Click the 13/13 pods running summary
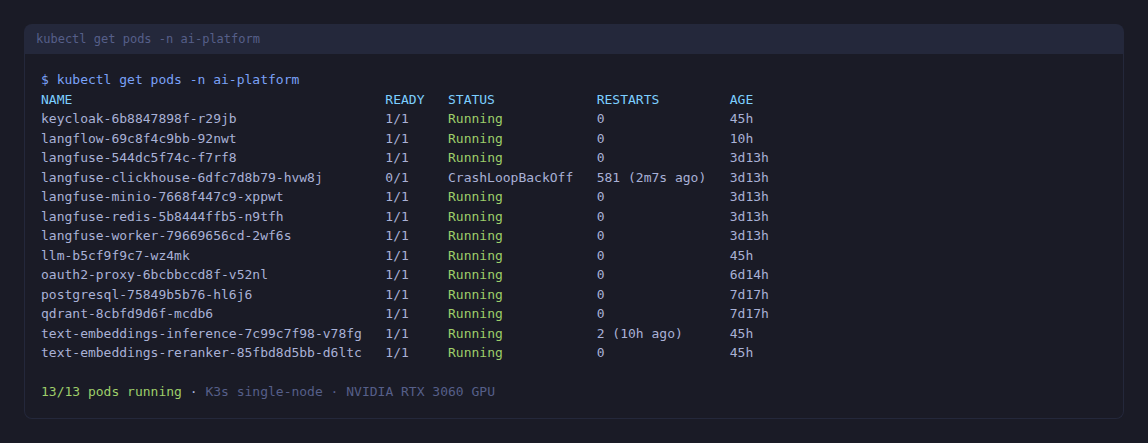The width and height of the screenshot is (1148, 443). pos(112,392)
